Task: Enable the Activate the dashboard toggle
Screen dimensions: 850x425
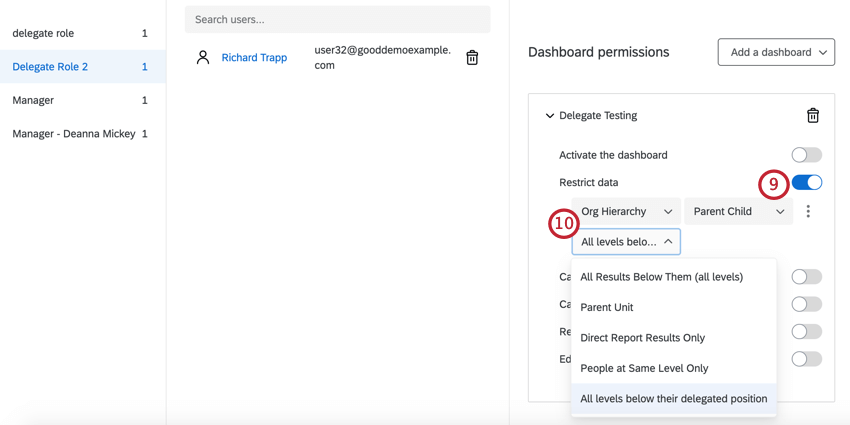Action: (806, 155)
